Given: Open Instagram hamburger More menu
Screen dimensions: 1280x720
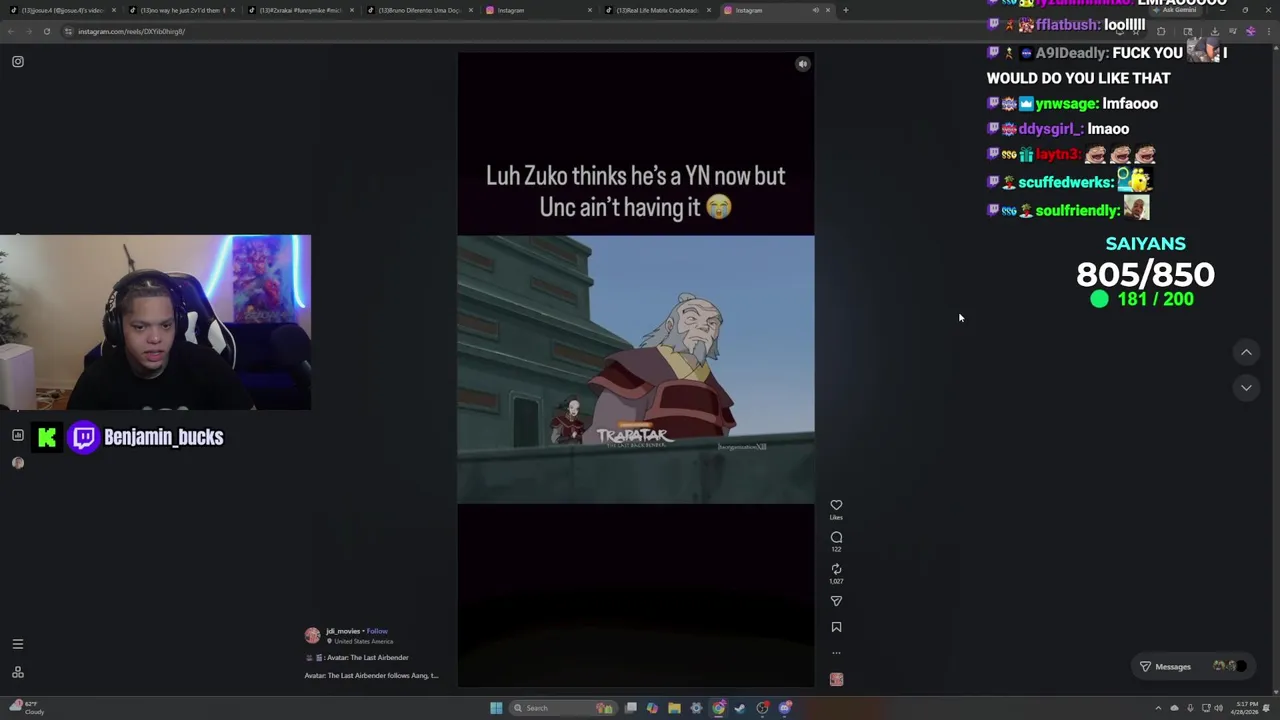Looking at the screenshot, I should tap(18, 644).
